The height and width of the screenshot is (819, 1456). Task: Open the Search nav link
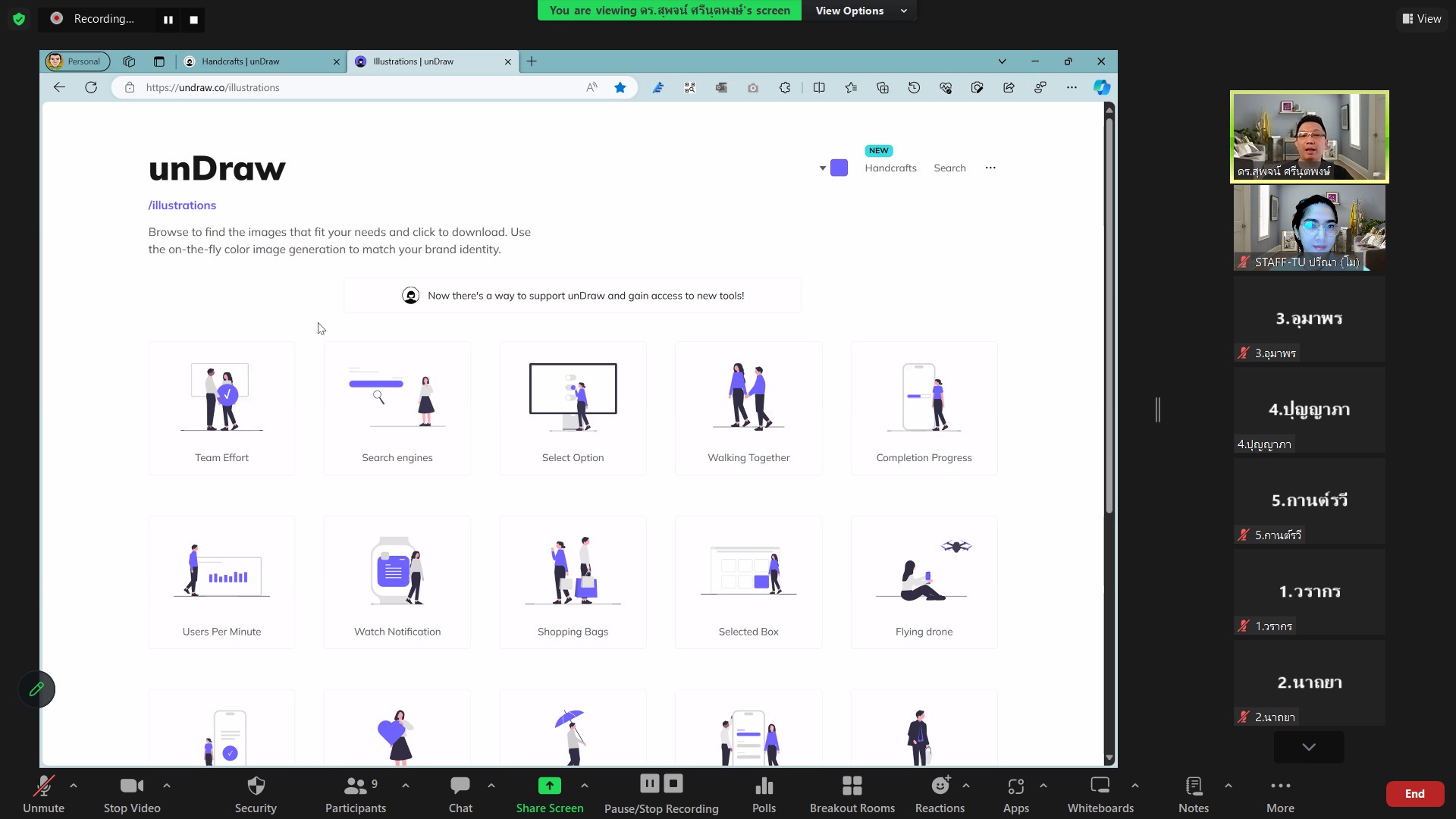pos(949,168)
